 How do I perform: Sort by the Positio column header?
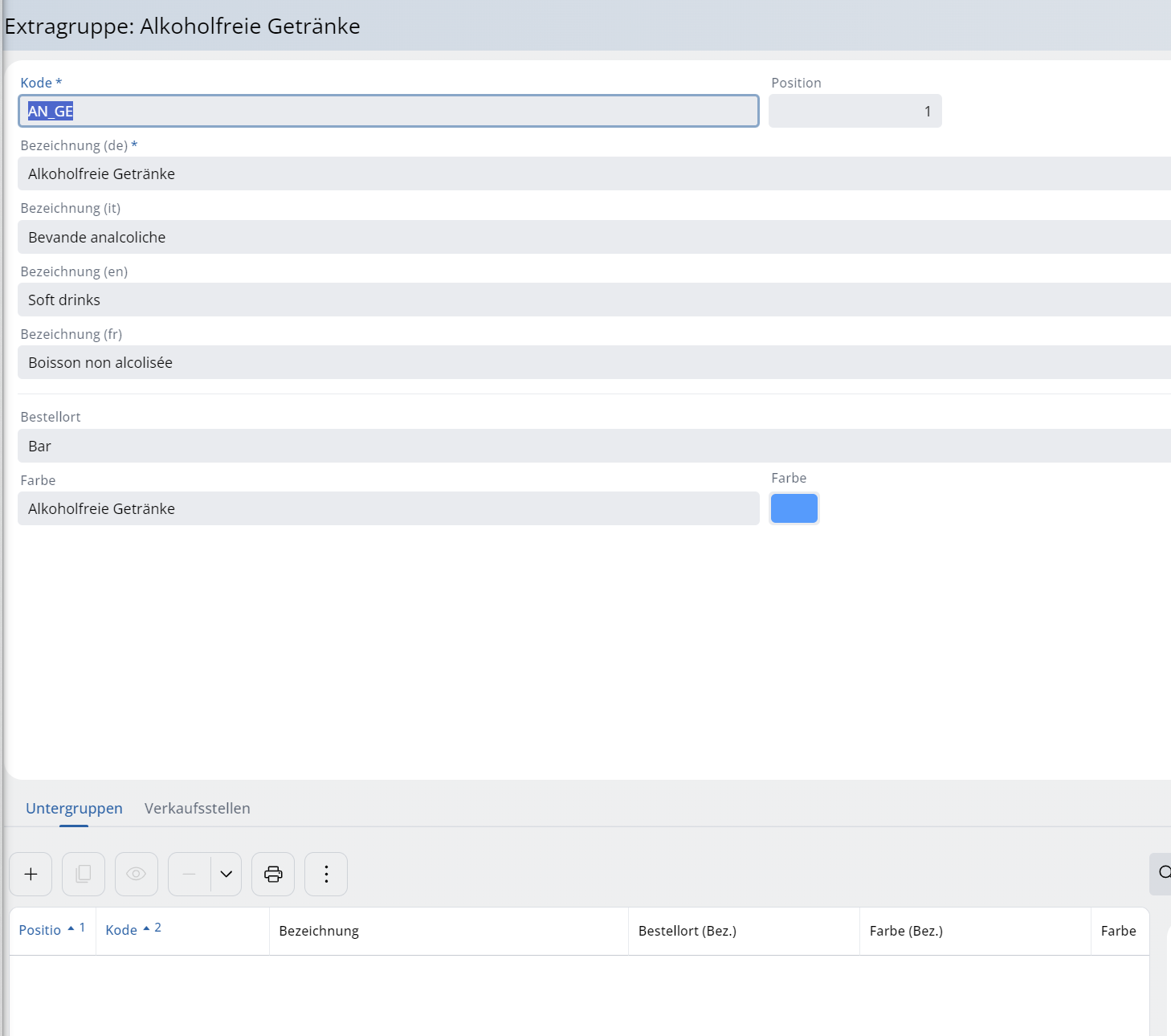click(x=40, y=930)
